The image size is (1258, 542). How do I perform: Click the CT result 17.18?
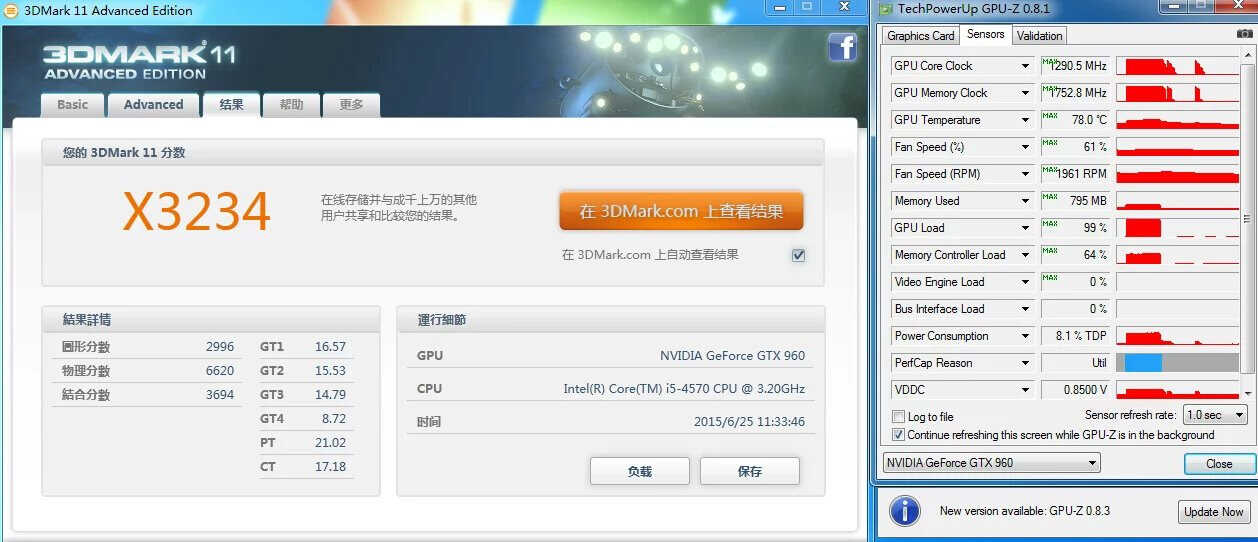pyautogui.click(x=330, y=467)
